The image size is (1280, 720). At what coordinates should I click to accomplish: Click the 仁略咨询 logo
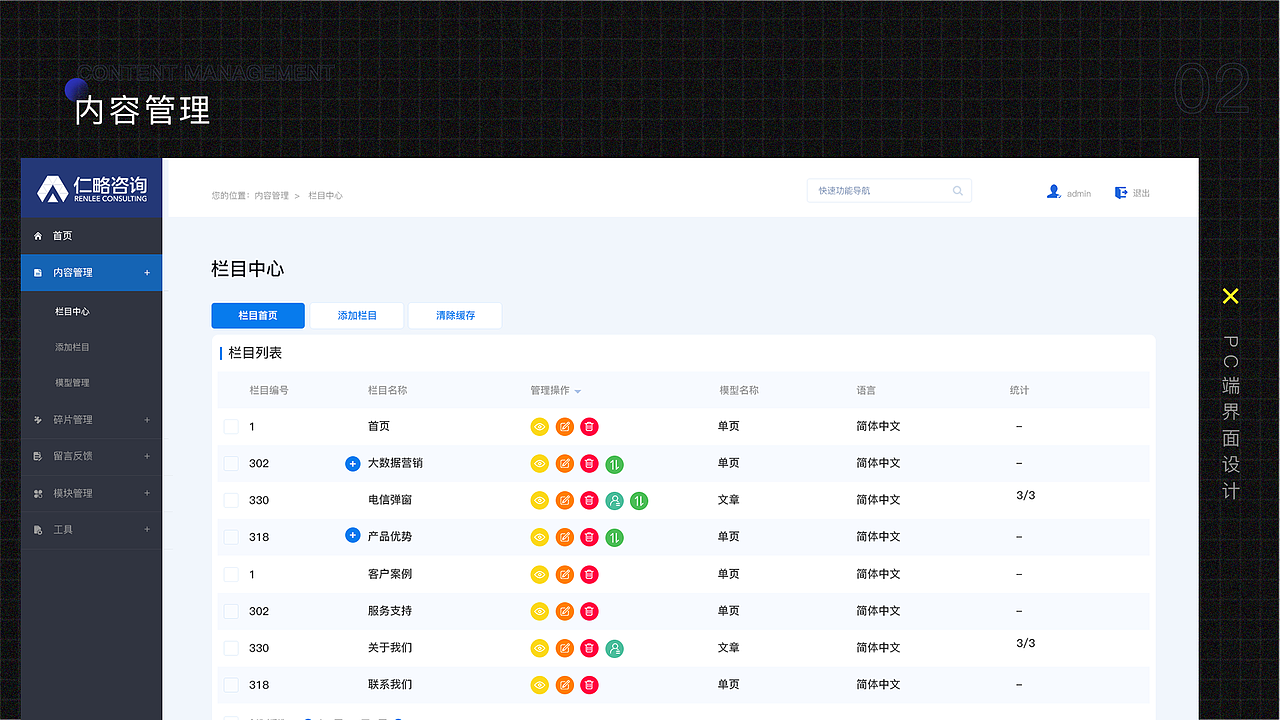pyautogui.click(x=92, y=188)
